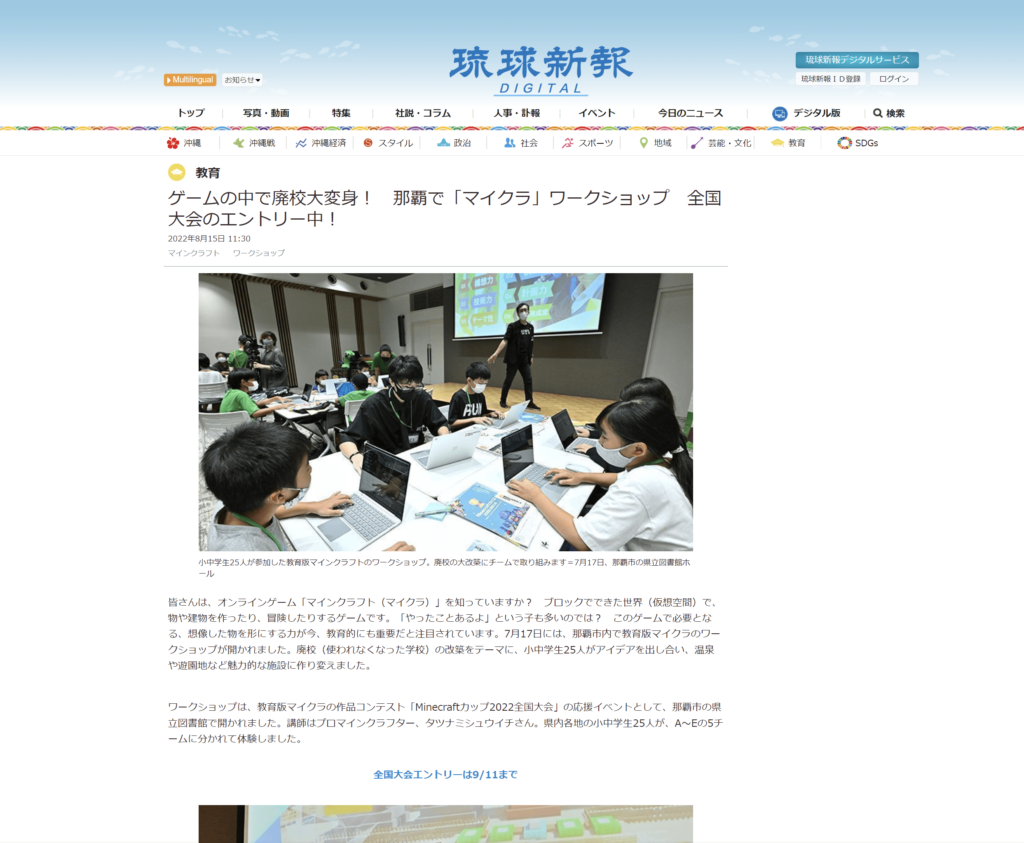Select the マインクラフト article tag

(194, 253)
